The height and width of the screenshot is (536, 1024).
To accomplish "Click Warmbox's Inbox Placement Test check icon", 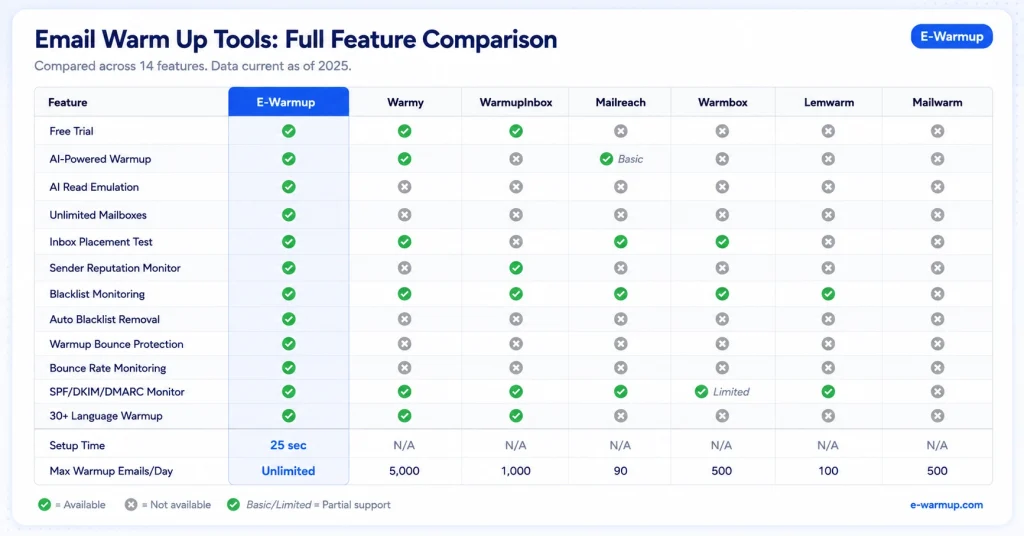I will (722, 242).
